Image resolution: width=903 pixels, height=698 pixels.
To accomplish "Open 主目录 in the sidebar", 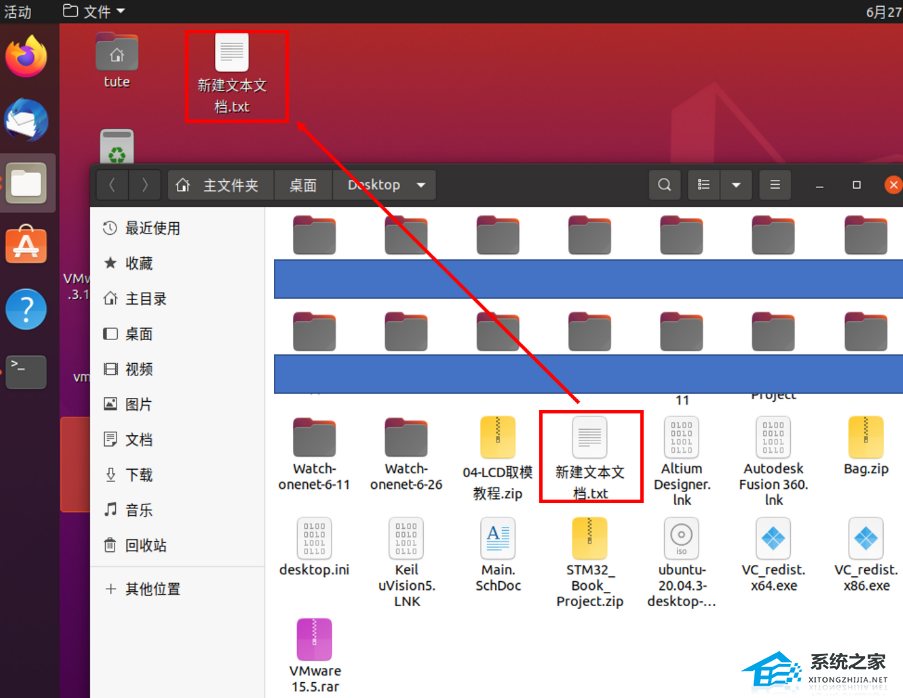I will point(177,298).
